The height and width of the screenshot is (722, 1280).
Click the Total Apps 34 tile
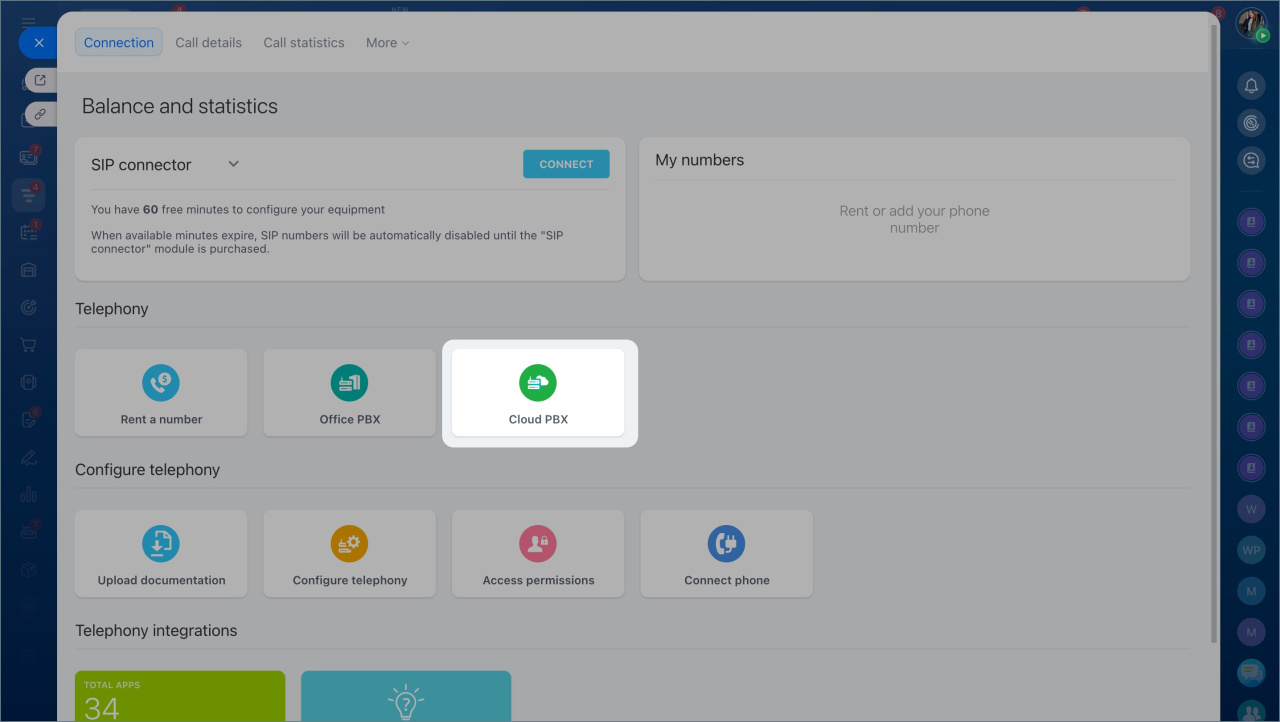click(180, 696)
